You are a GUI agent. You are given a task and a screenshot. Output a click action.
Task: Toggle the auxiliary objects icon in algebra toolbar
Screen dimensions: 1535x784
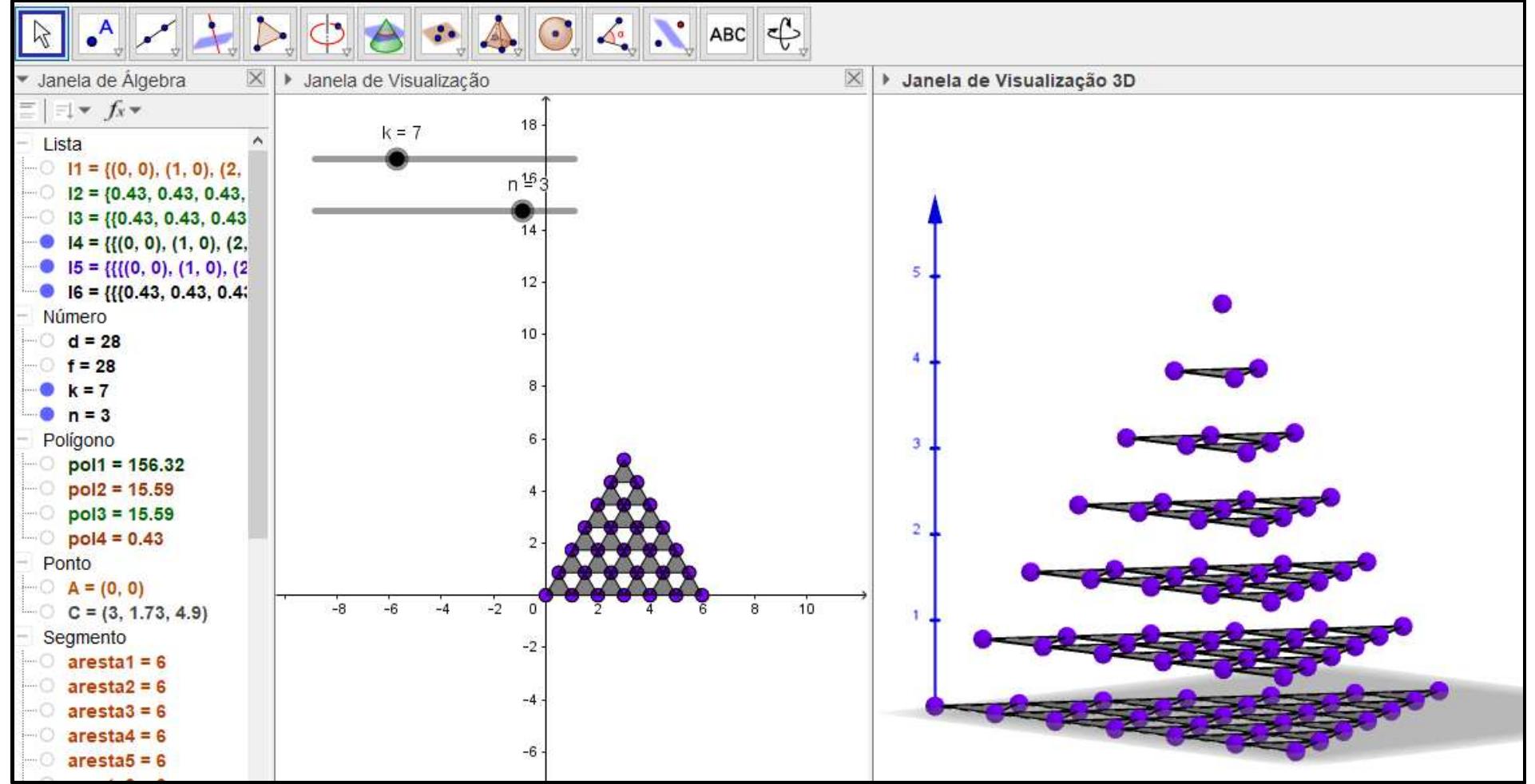coord(27,110)
